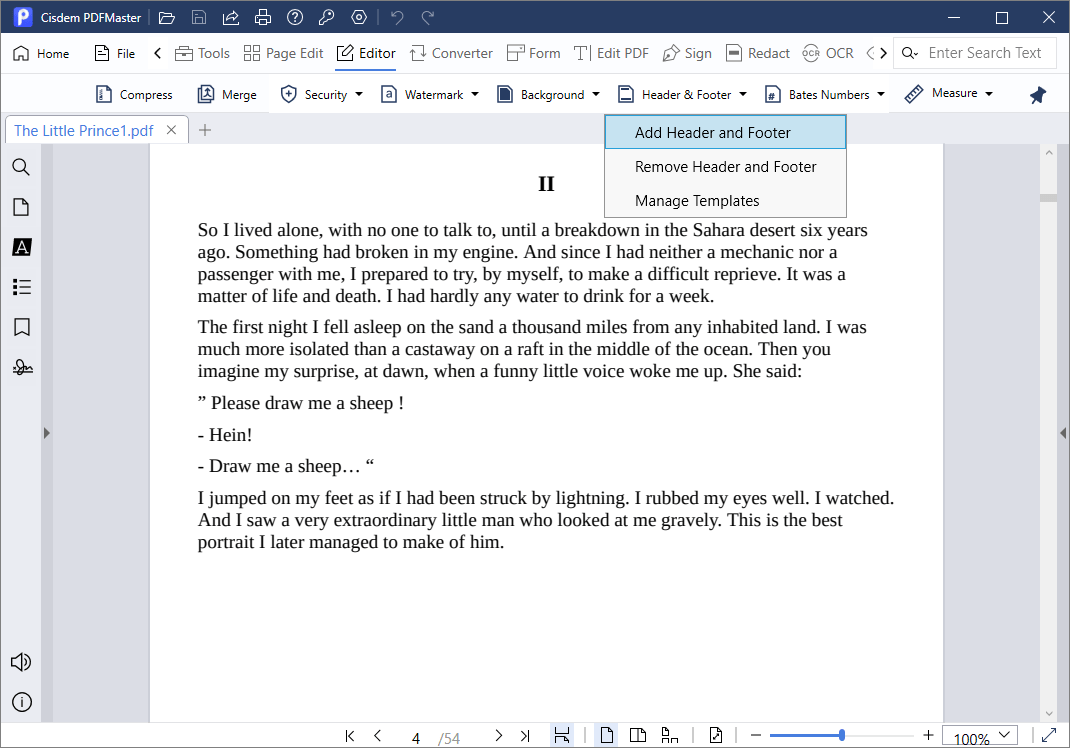
Task: Choose Manage Templates
Action: [x=725, y=201]
